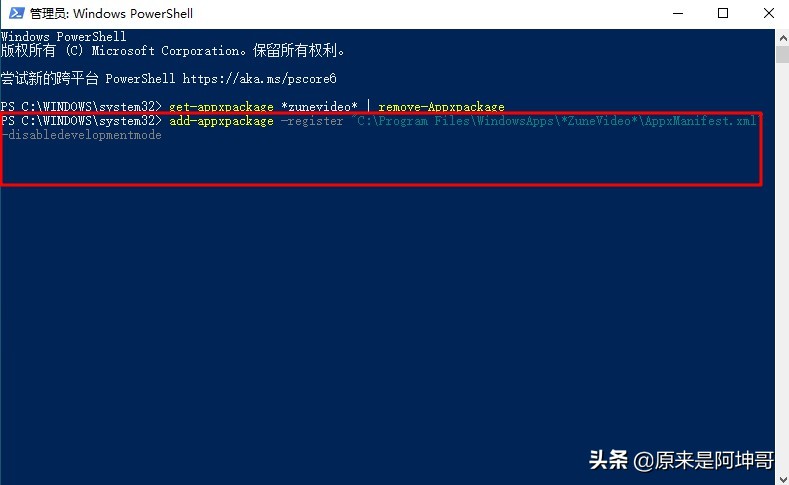
Task: Click the vertical scrollbar thumb
Action: click(x=782, y=54)
